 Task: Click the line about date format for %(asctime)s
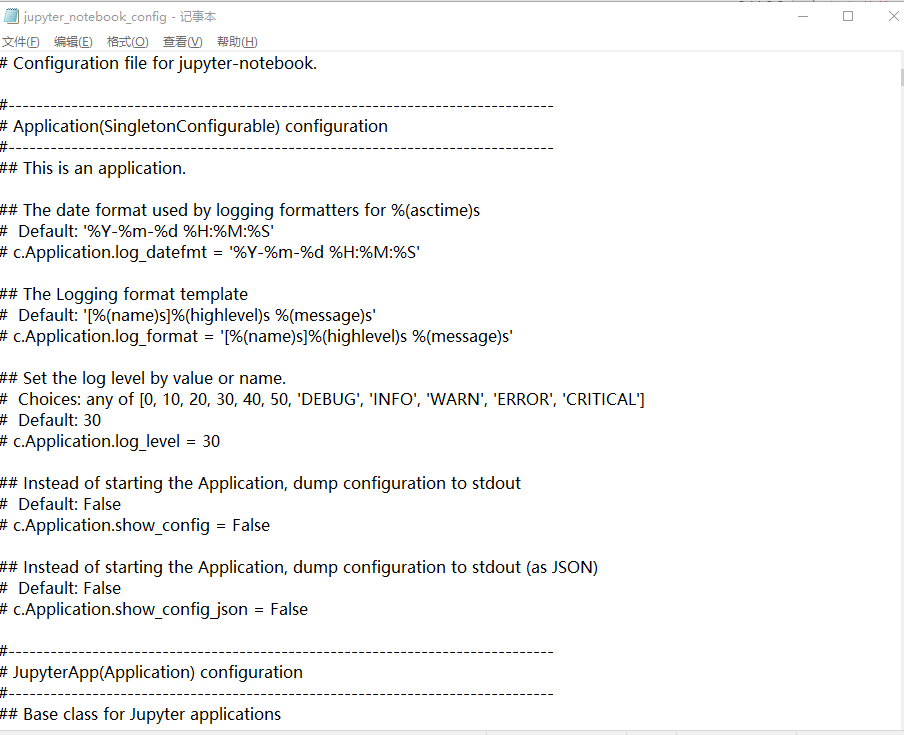[x=240, y=210]
